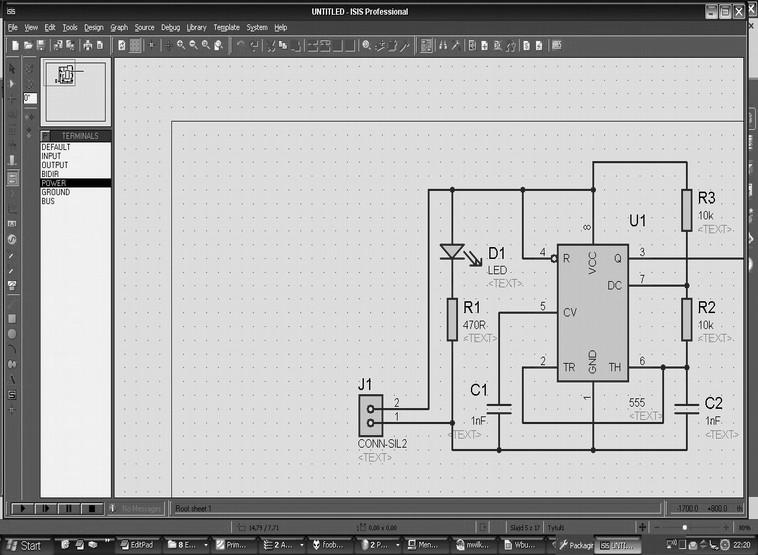Open the View menu

point(31,28)
